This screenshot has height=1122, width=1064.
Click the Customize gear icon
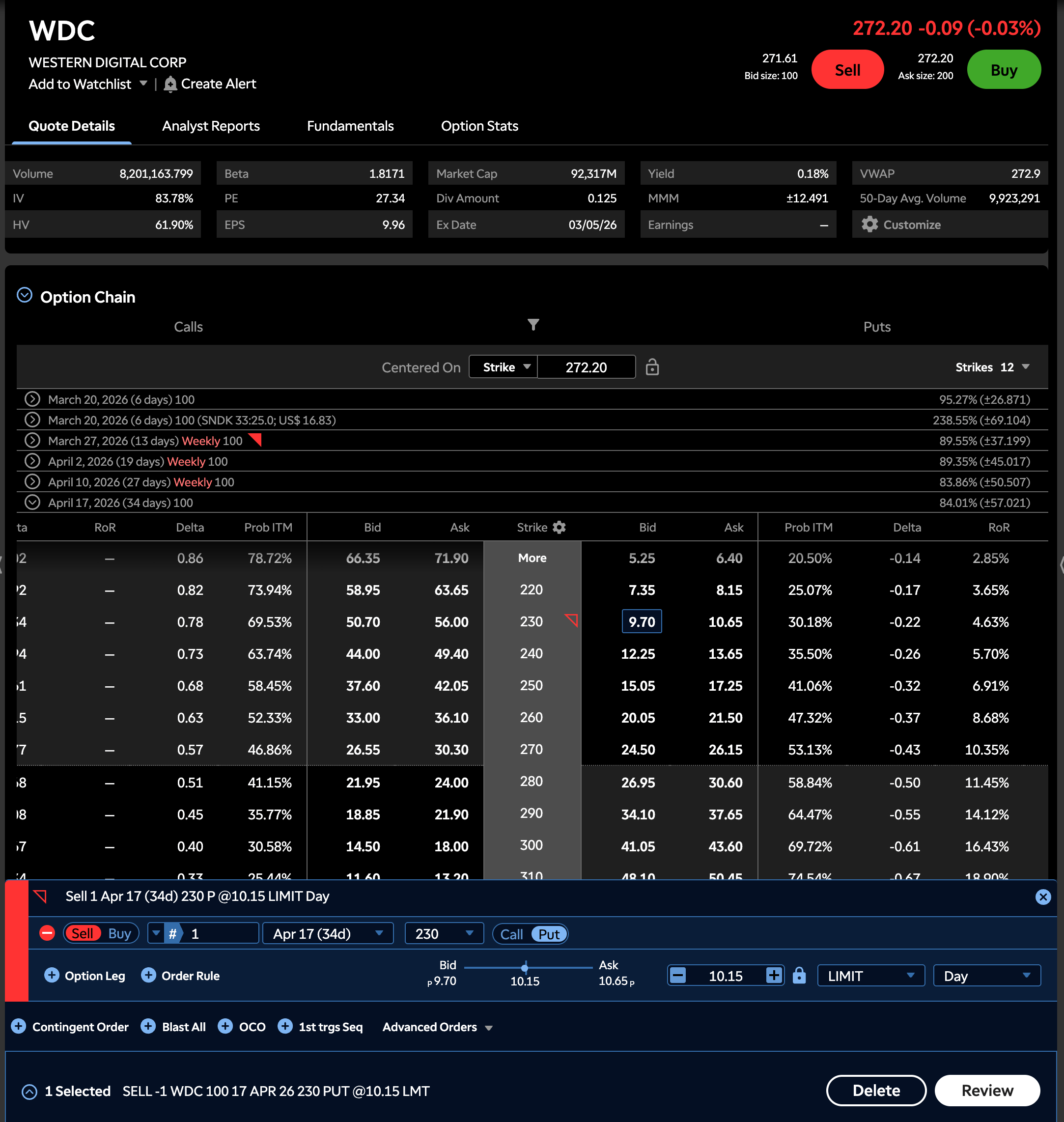(869, 224)
